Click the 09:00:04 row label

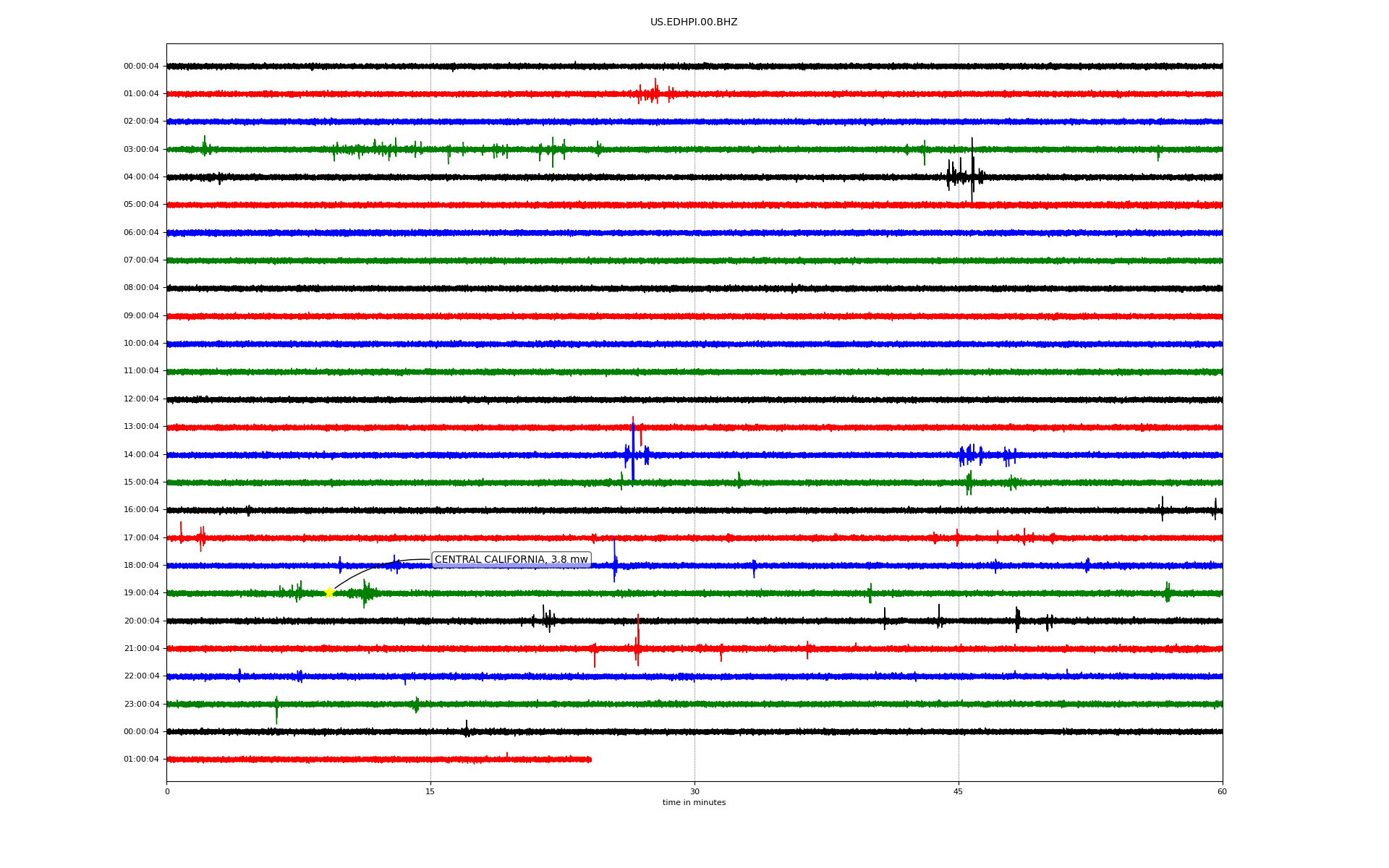141,316
